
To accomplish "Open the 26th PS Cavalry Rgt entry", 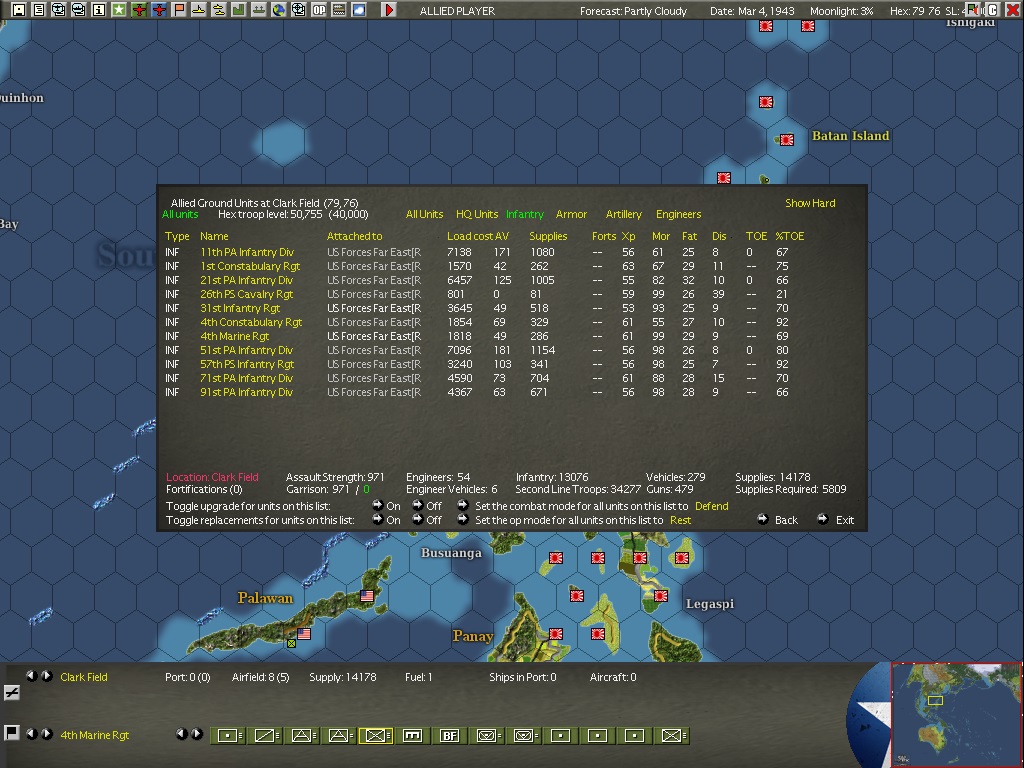I will (246, 295).
